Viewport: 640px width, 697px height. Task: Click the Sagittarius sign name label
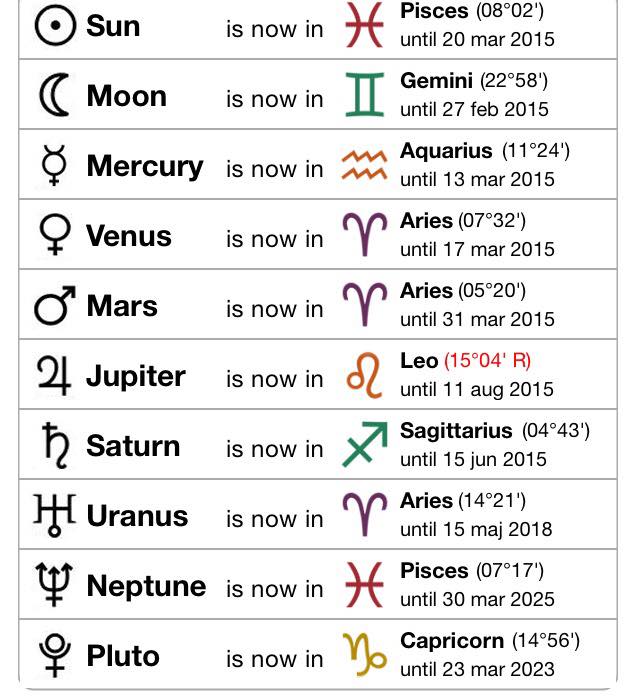click(x=456, y=430)
